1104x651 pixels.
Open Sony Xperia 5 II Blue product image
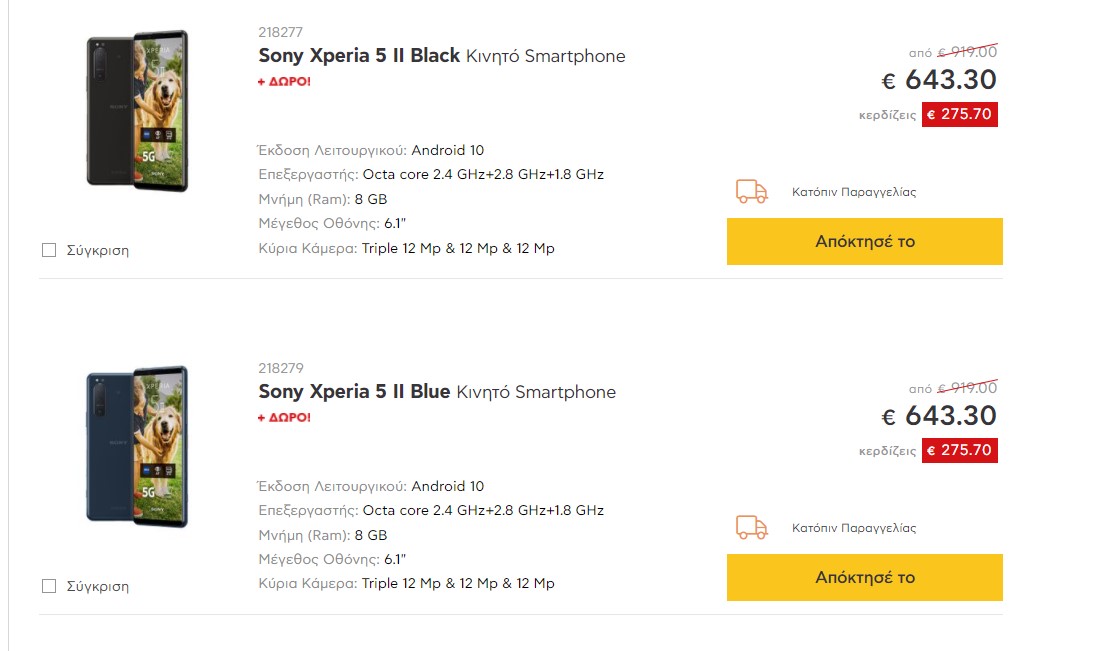137,446
